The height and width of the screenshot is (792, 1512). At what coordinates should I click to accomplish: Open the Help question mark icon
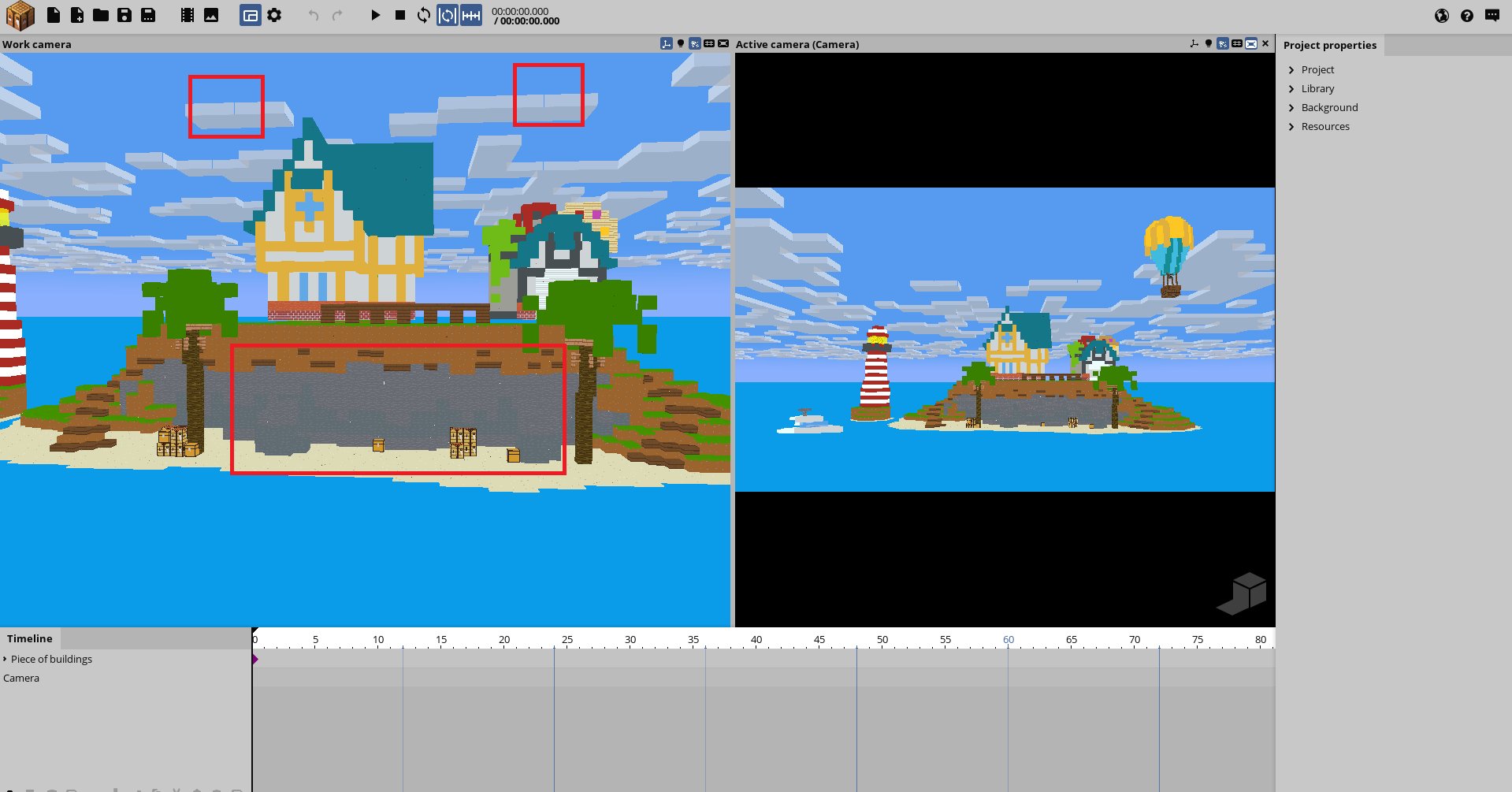[1466, 15]
